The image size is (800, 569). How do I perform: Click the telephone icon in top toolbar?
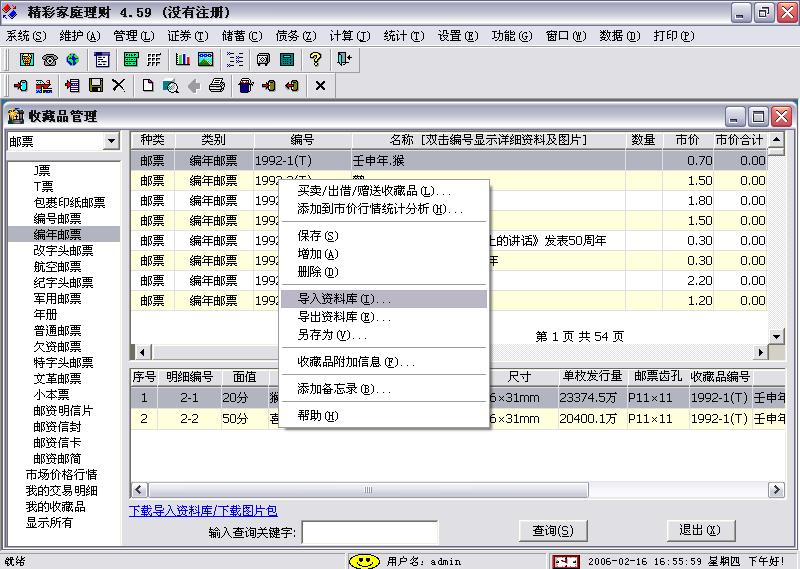pos(49,60)
